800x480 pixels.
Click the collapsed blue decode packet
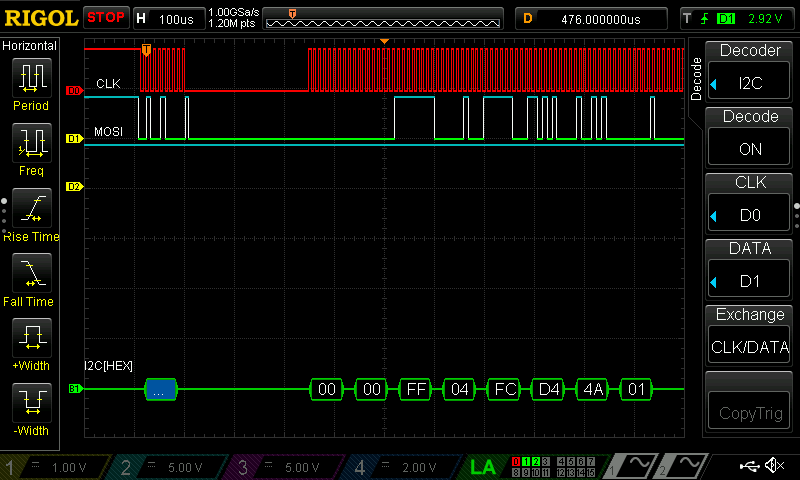click(x=161, y=389)
